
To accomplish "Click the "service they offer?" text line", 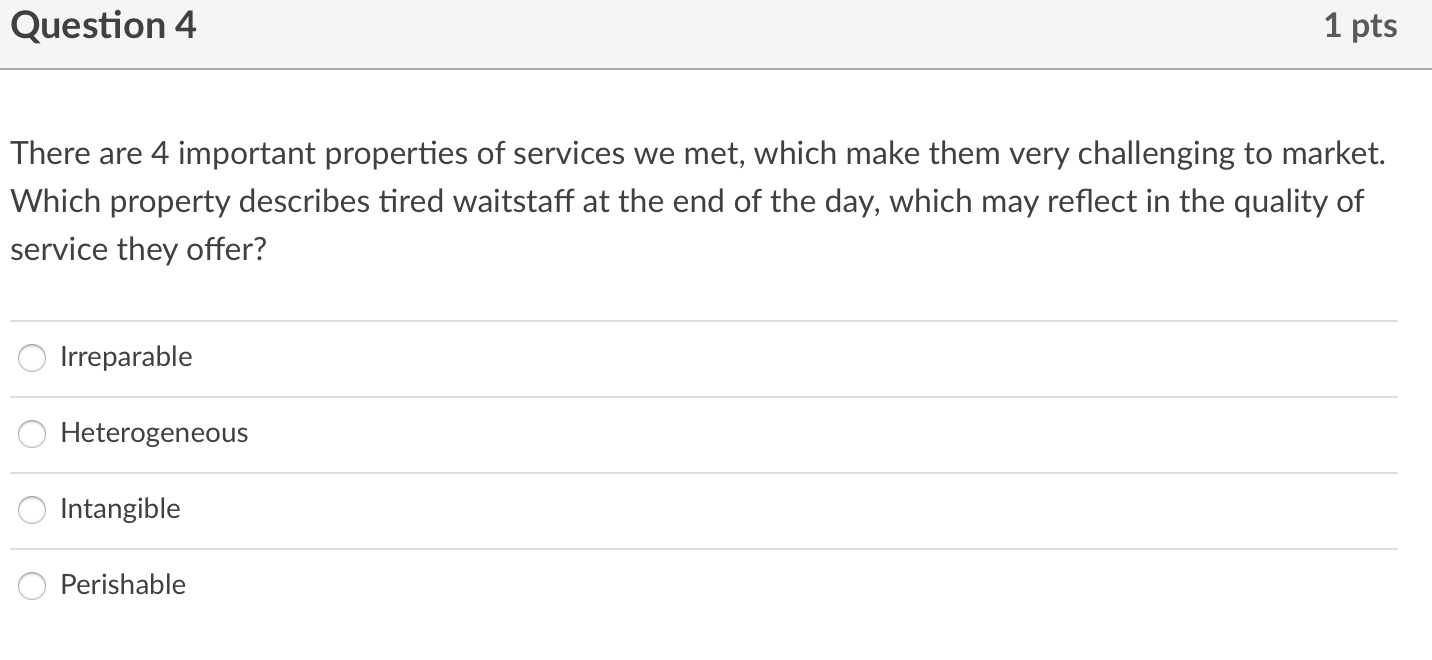I will click(x=139, y=250).
